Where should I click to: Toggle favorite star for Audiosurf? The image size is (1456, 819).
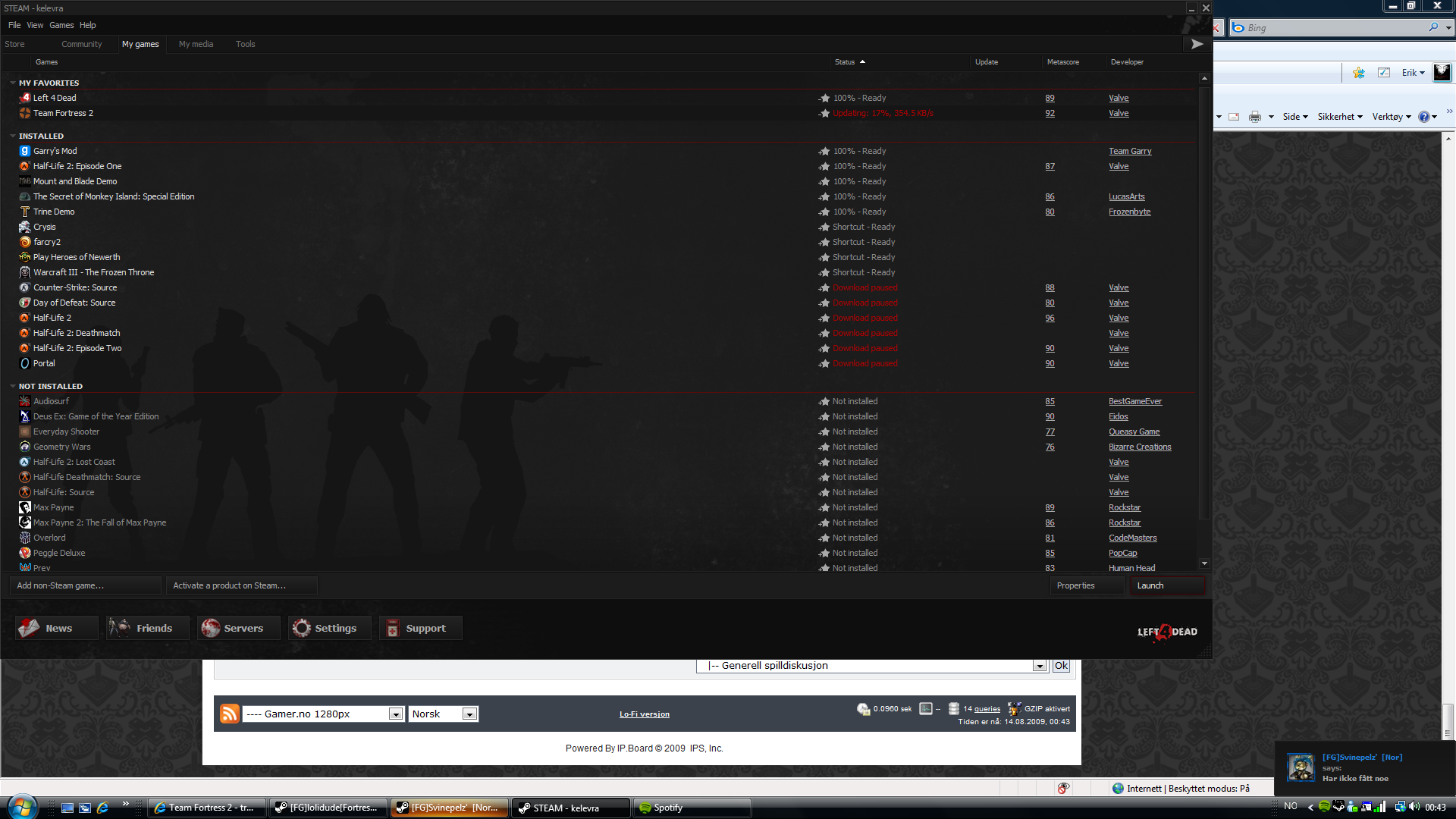(824, 401)
